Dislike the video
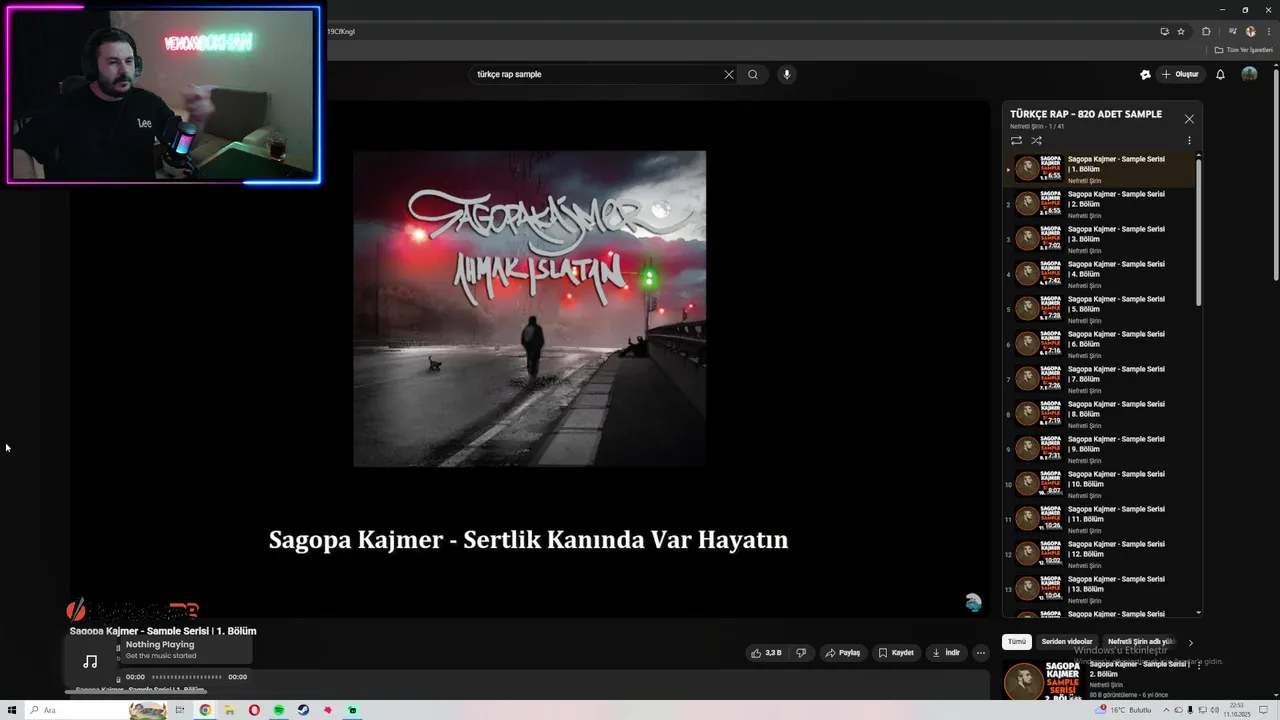The width and height of the screenshot is (1280, 720). click(801, 652)
